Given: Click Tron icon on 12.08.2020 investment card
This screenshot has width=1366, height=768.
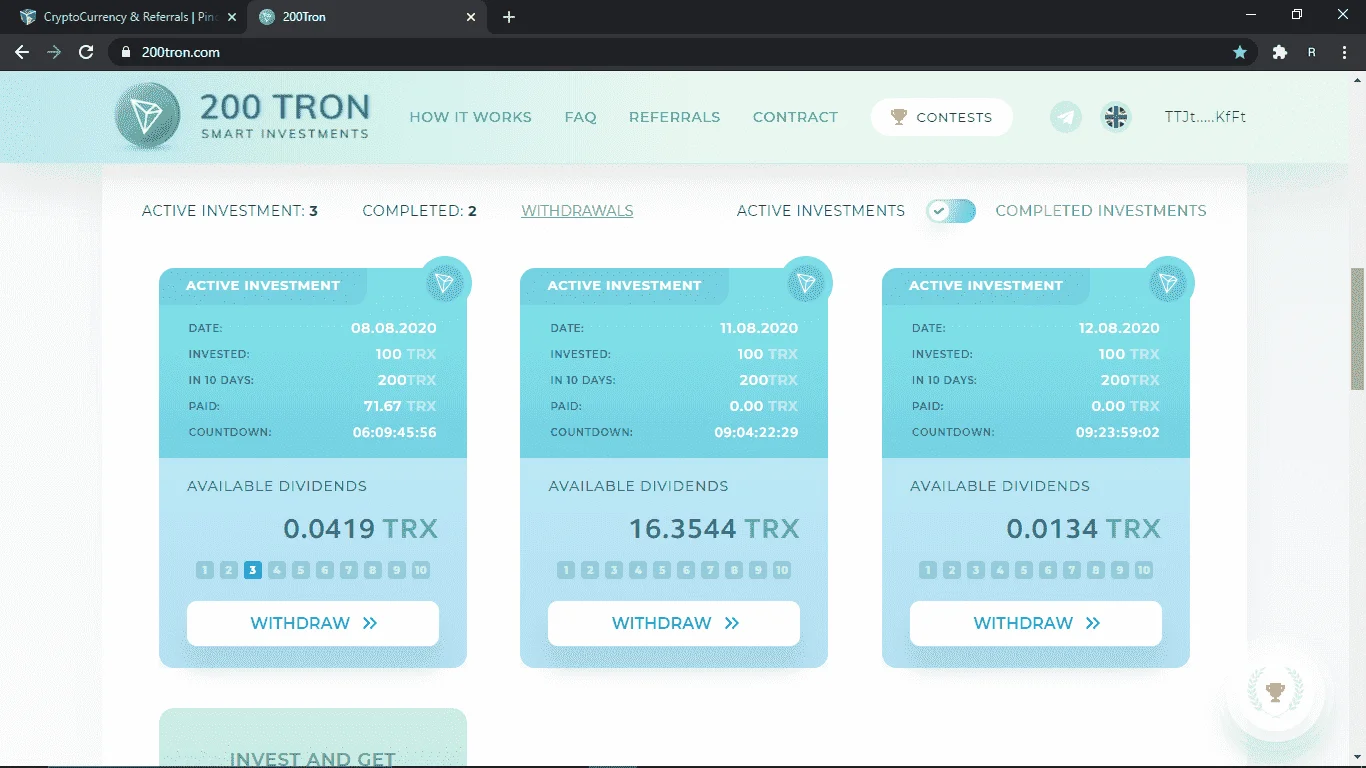Looking at the screenshot, I should coord(1168,284).
